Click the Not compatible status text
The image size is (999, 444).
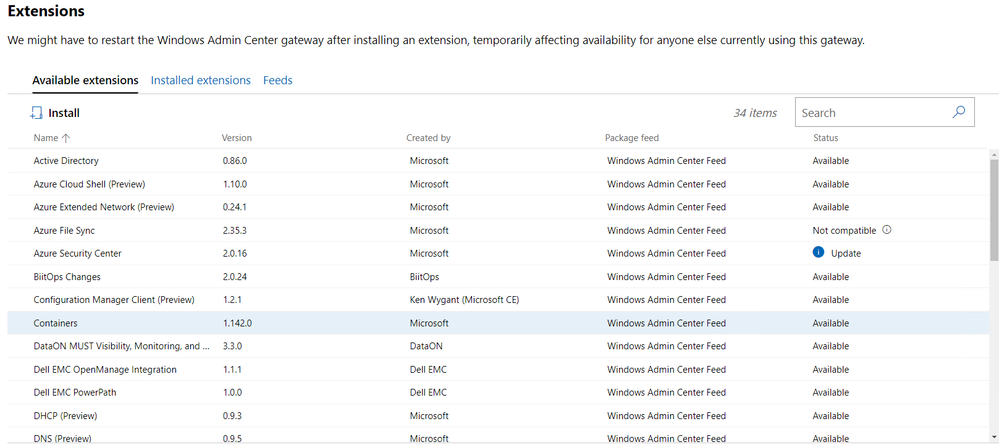[844, 230]
